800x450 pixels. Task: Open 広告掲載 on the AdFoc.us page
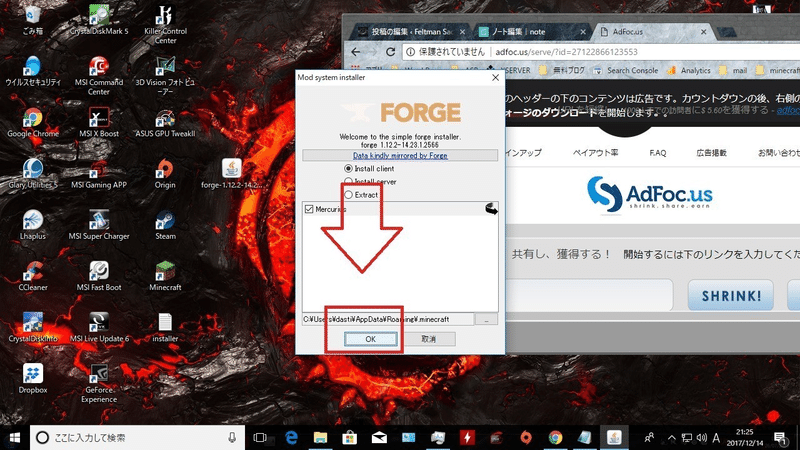[x=711, y=153]
